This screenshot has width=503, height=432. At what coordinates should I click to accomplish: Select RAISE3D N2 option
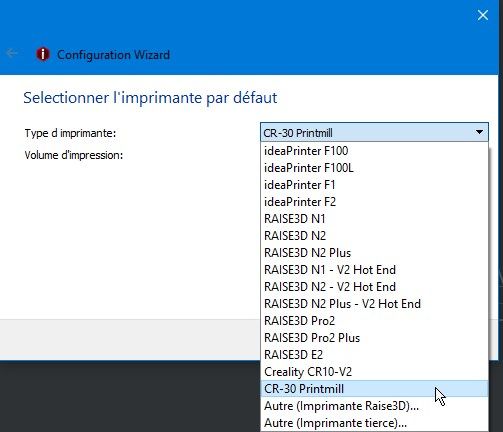point(374,236)
